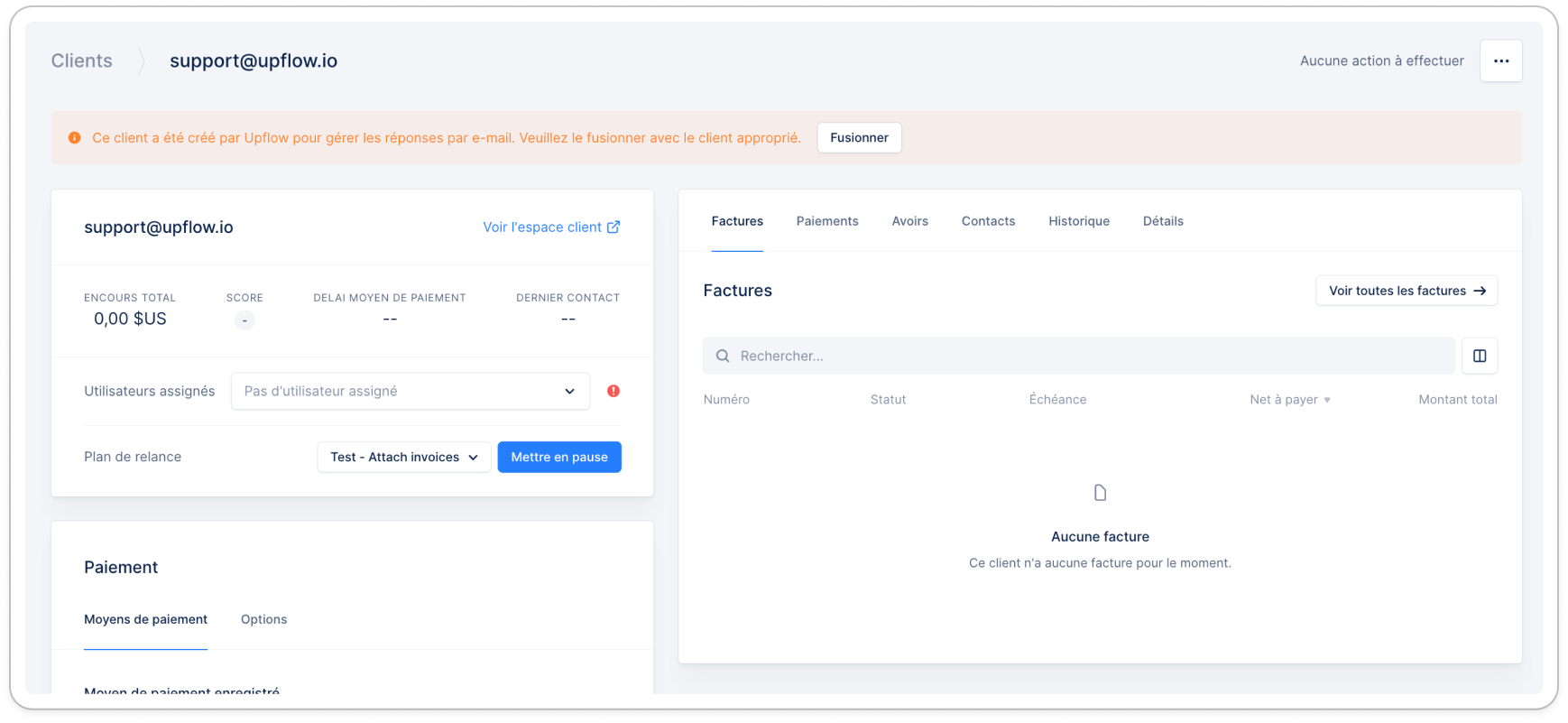Click the external link icon beside espace client
This screenshot has height=723, width=1568.
click(613, 227)
